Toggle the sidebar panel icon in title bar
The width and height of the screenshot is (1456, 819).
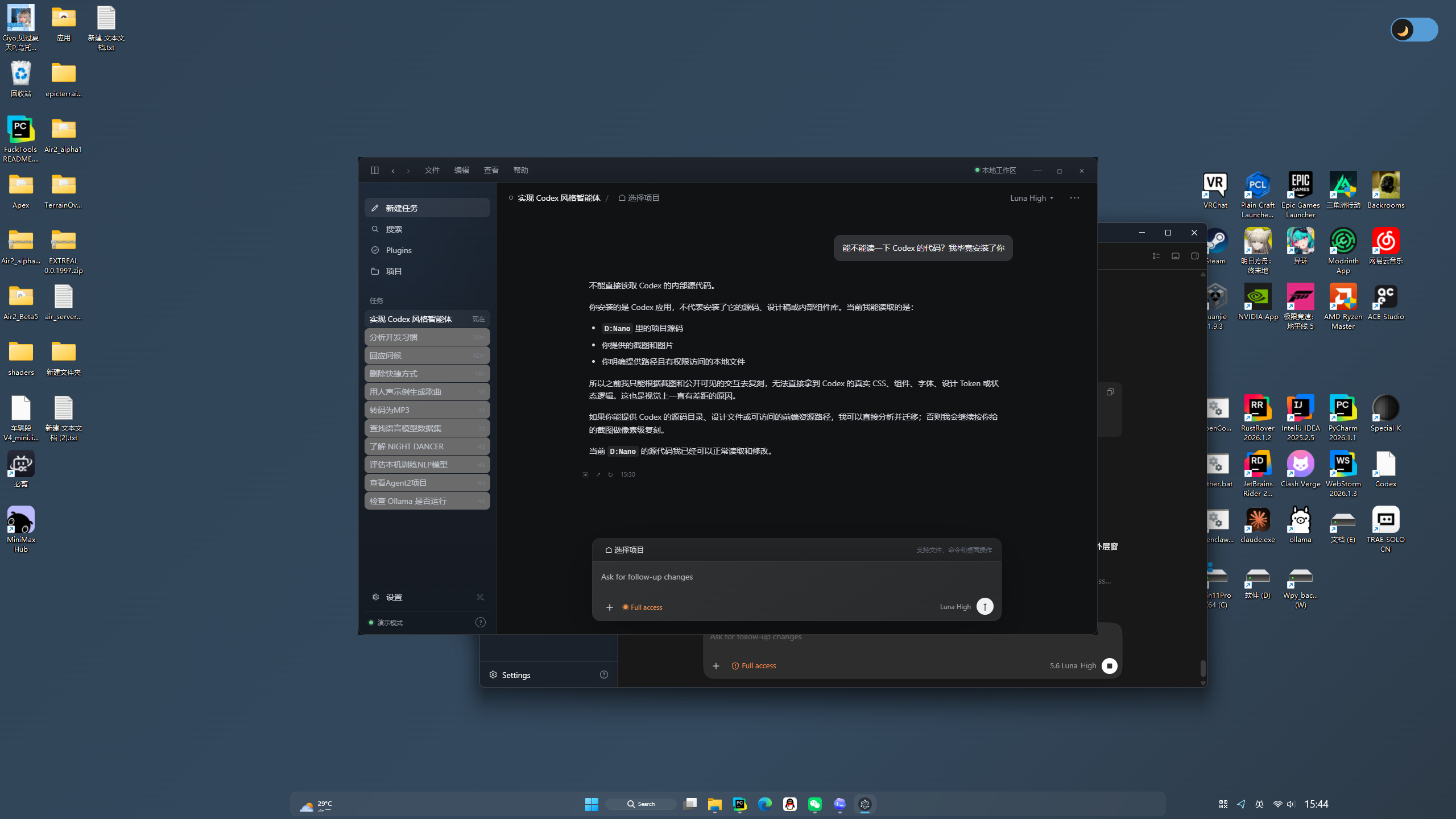coord(374,170)
